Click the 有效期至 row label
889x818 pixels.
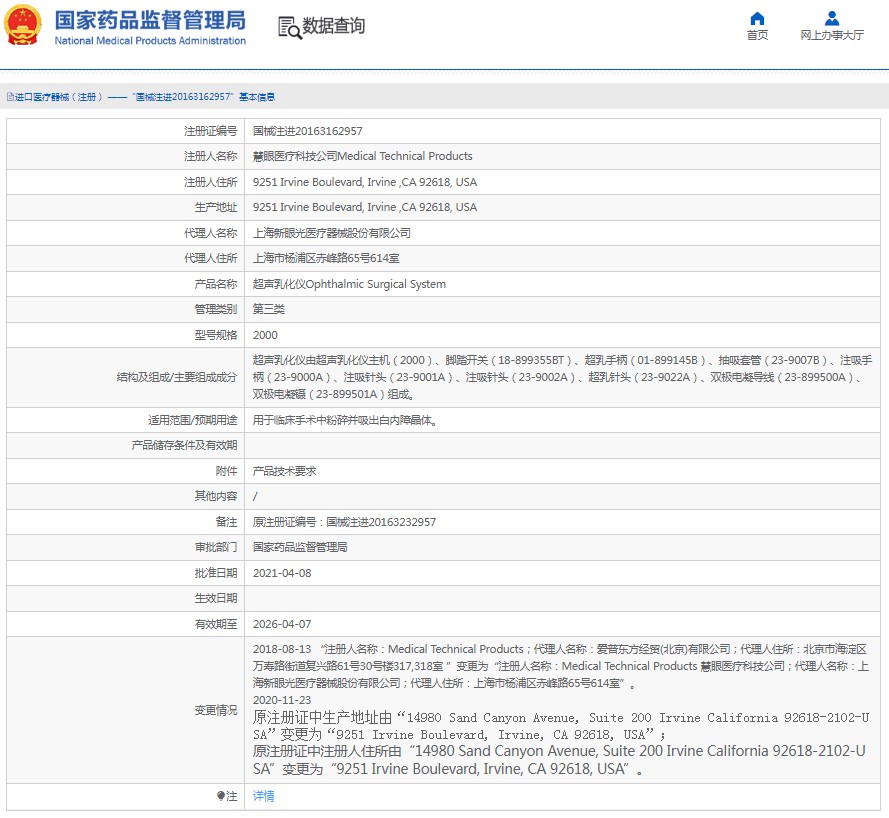(215, 624)
